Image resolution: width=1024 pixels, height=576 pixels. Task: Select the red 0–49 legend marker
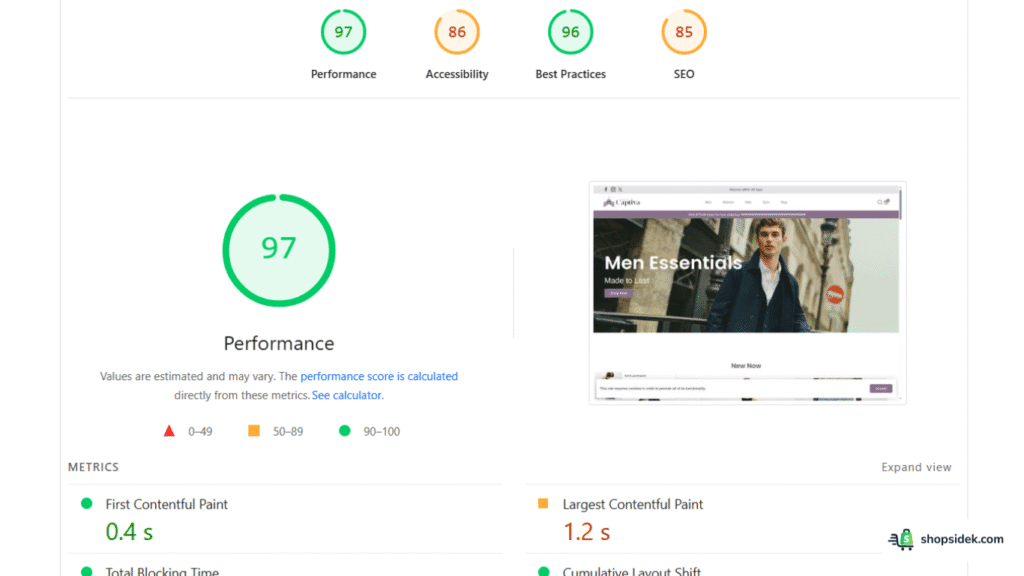[169, 430]
